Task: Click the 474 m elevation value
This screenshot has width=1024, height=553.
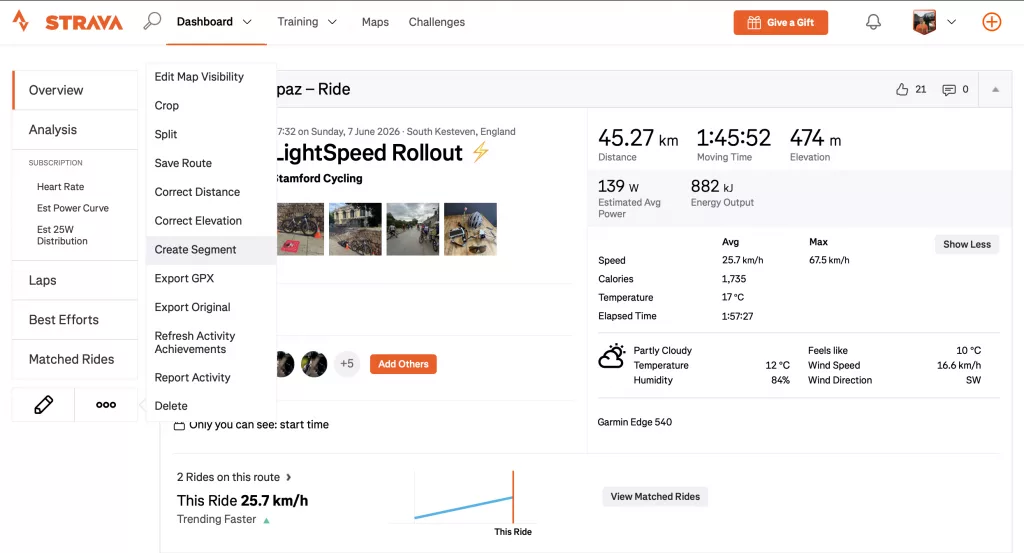Action: click(816, 138)
